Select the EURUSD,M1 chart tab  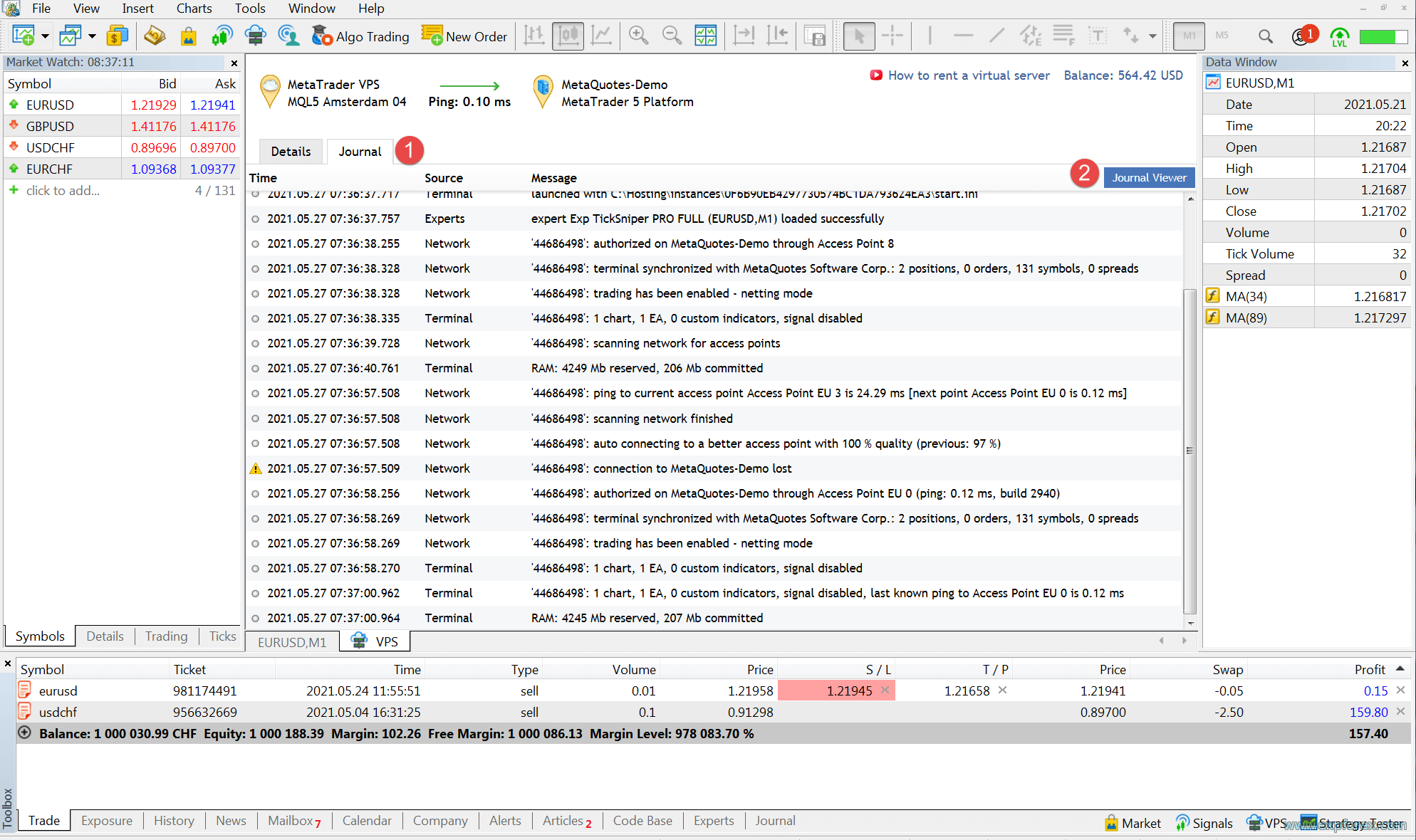292,642
